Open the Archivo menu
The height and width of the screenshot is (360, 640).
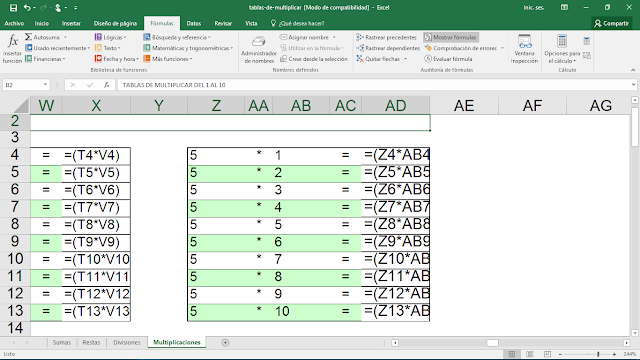coord(14,23)
